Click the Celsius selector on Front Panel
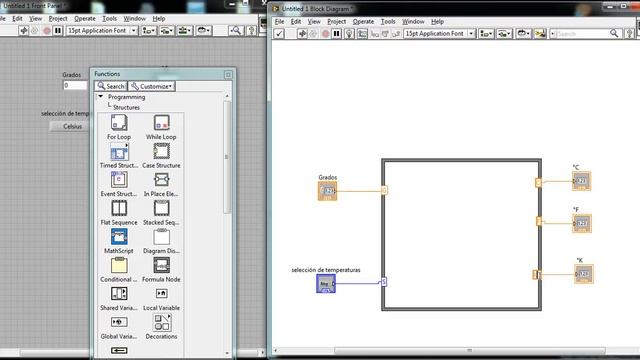Screen dimensions: 640x360 coord(70,127)
